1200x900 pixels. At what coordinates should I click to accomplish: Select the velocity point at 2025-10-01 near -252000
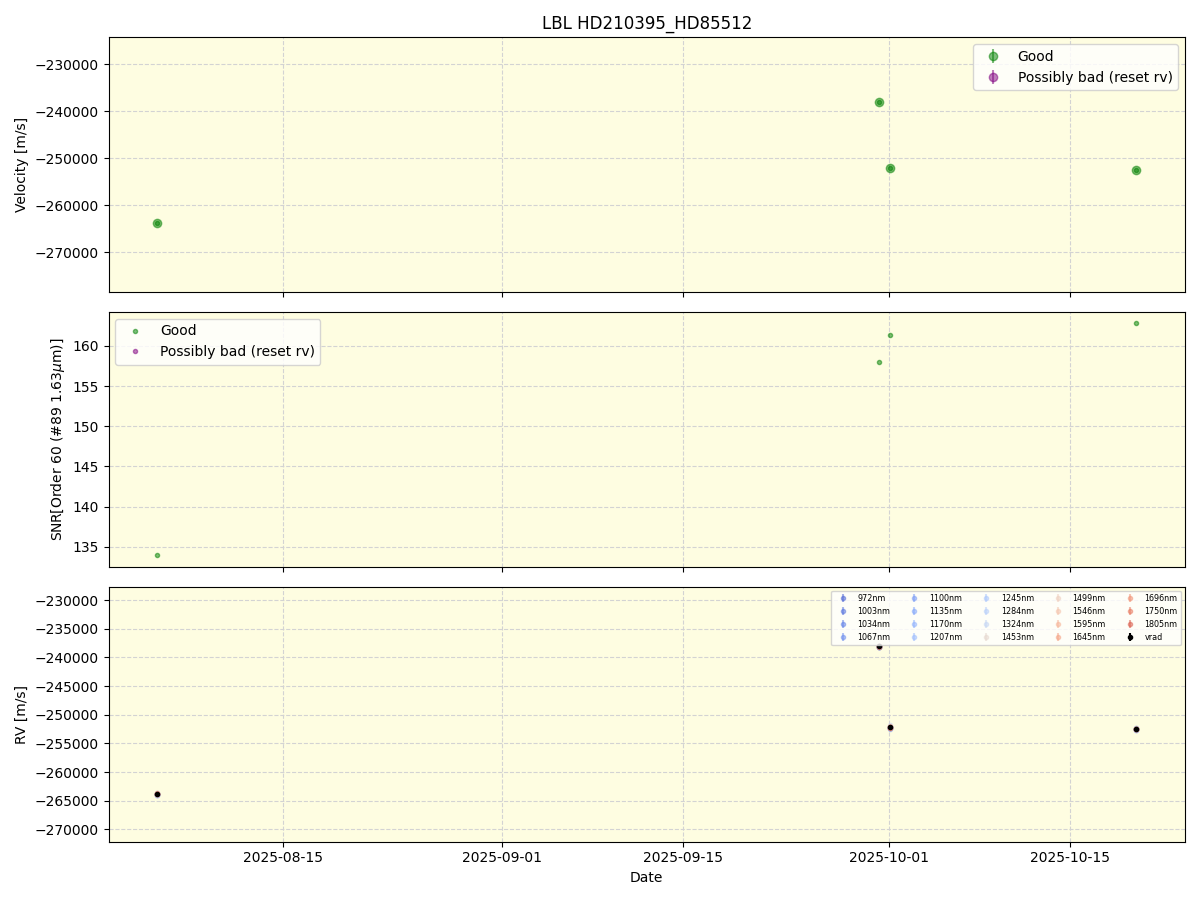pos(890,168)
